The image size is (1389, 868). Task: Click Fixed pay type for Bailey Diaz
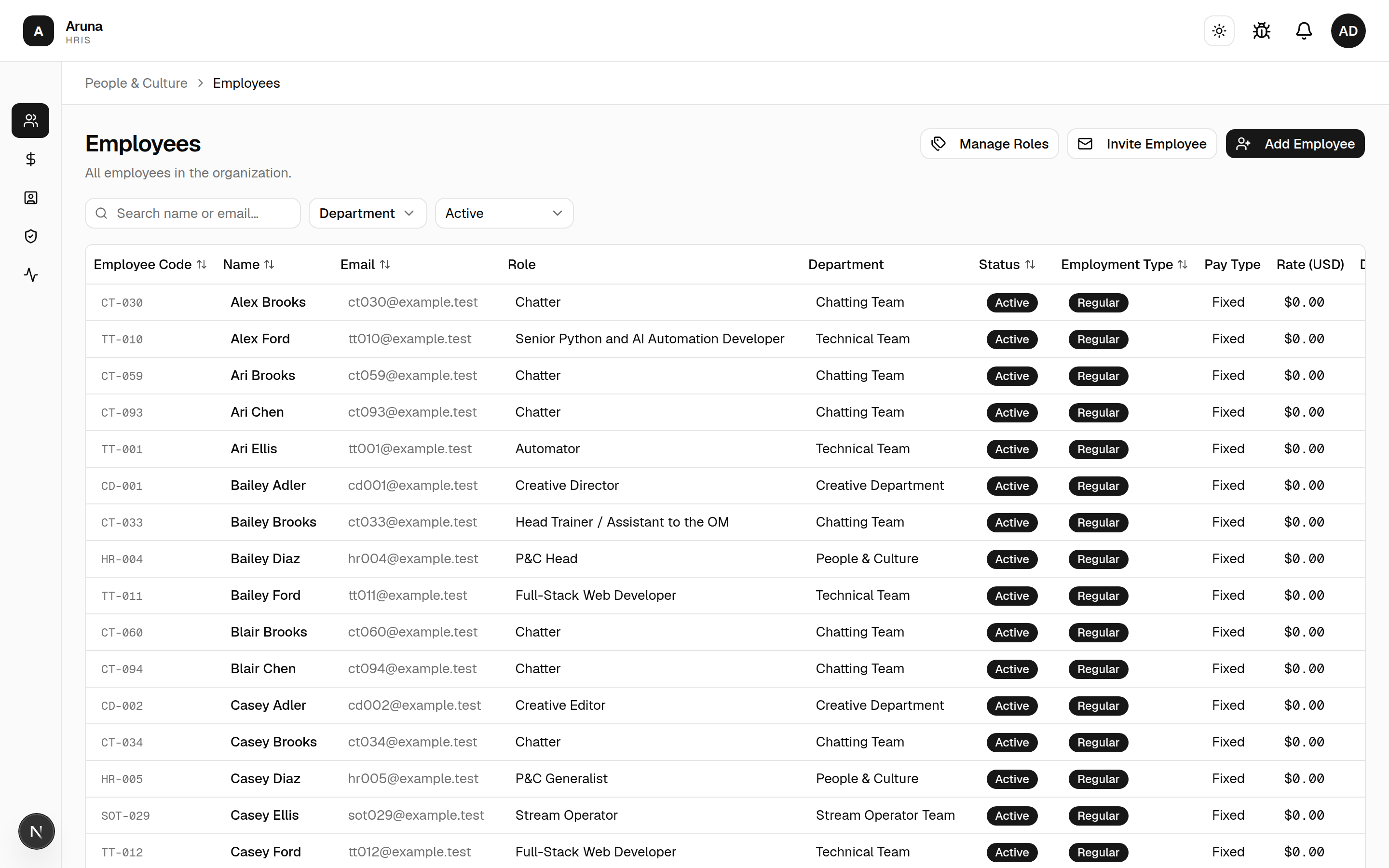click(x=1228, y=559)
